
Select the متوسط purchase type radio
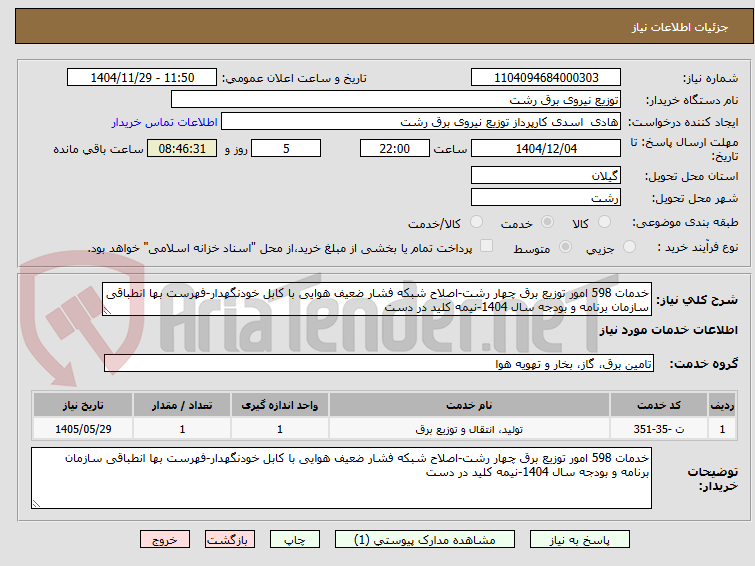click(x=565, y=247)
